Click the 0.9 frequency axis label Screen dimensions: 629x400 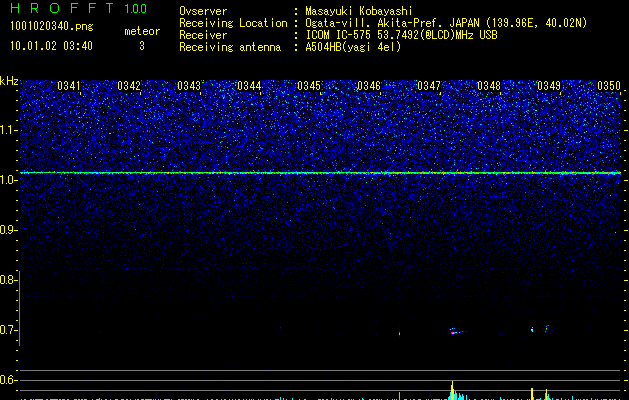[x=8, y=230]
